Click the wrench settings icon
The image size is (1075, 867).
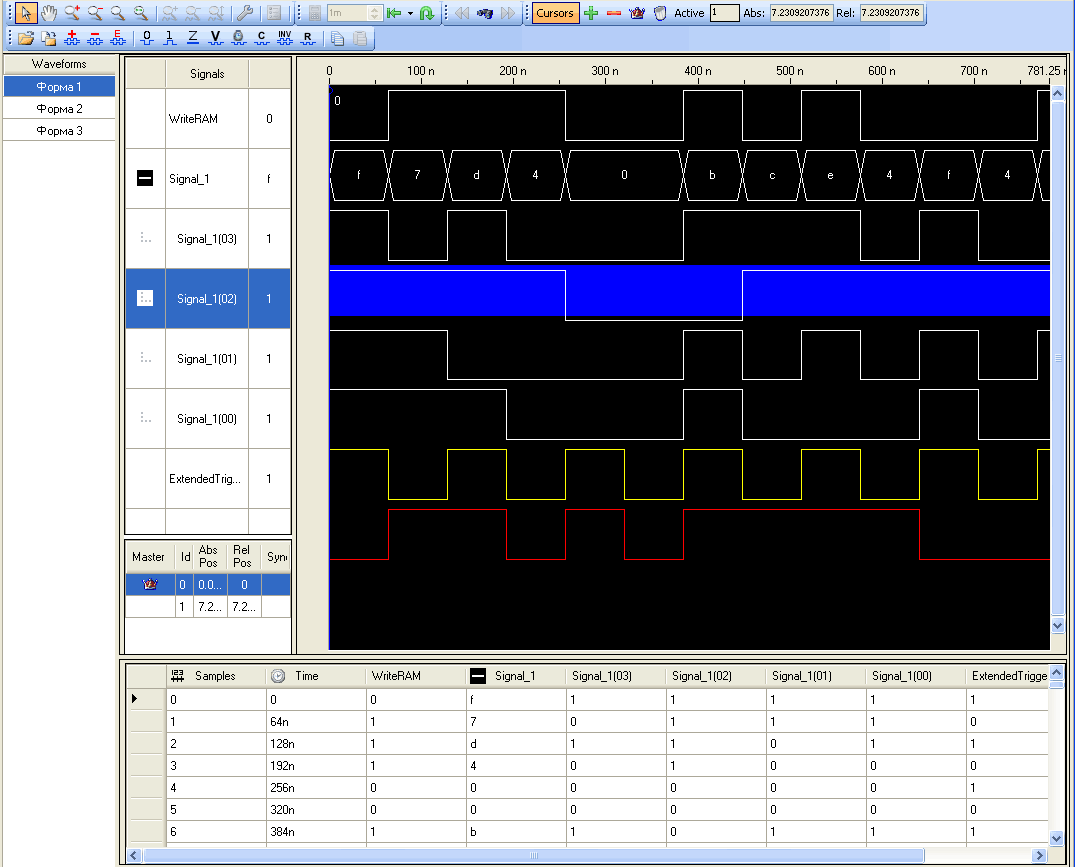click(x=243, y=14)
